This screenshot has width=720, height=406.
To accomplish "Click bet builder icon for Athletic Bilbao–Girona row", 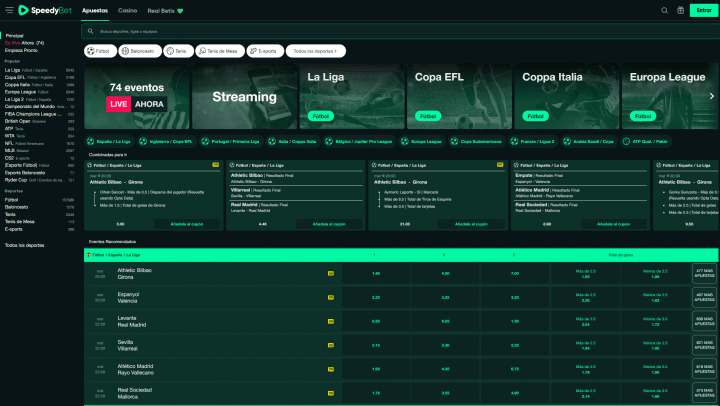I will 331,273.
